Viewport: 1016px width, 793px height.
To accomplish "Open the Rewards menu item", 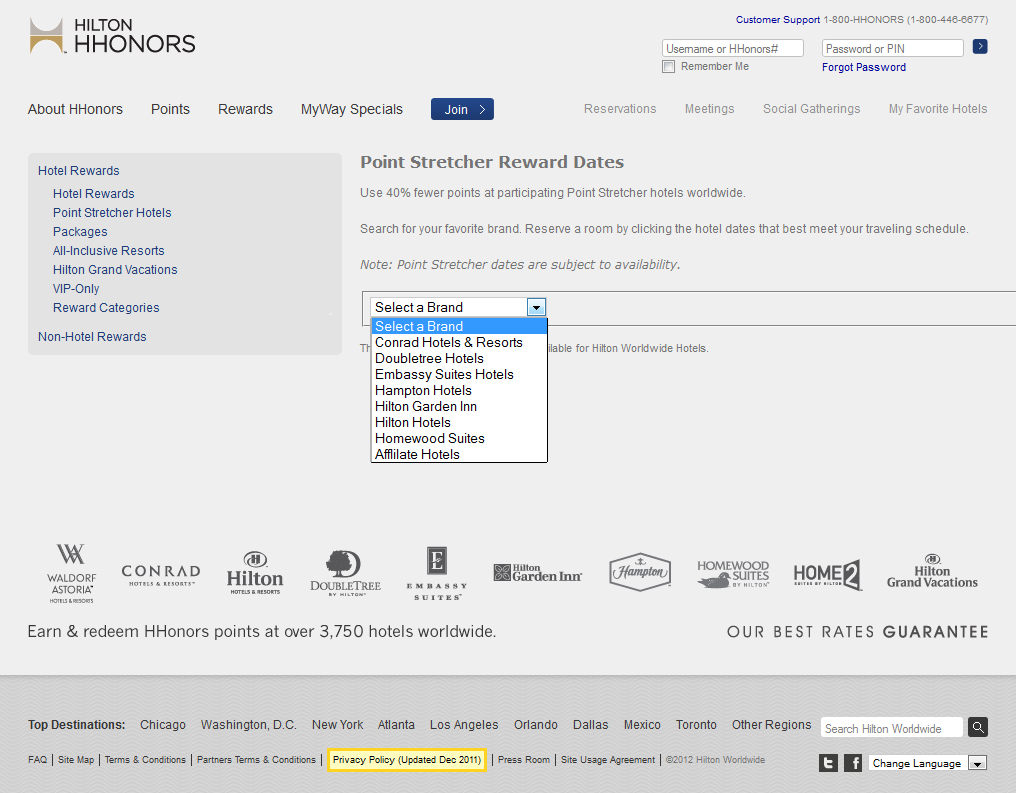I will (x=245, y=109).
